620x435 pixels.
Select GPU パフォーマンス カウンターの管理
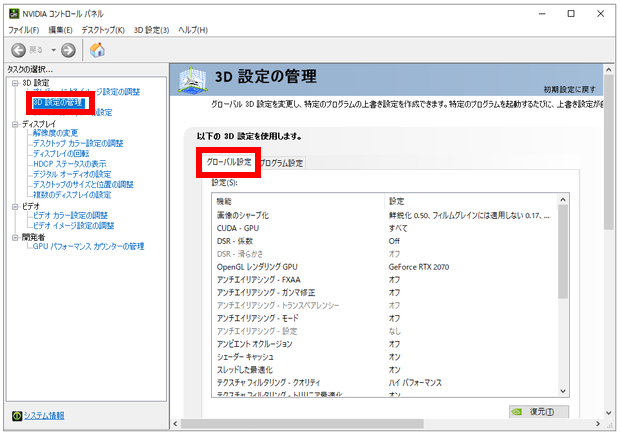(x=89, y=246)
